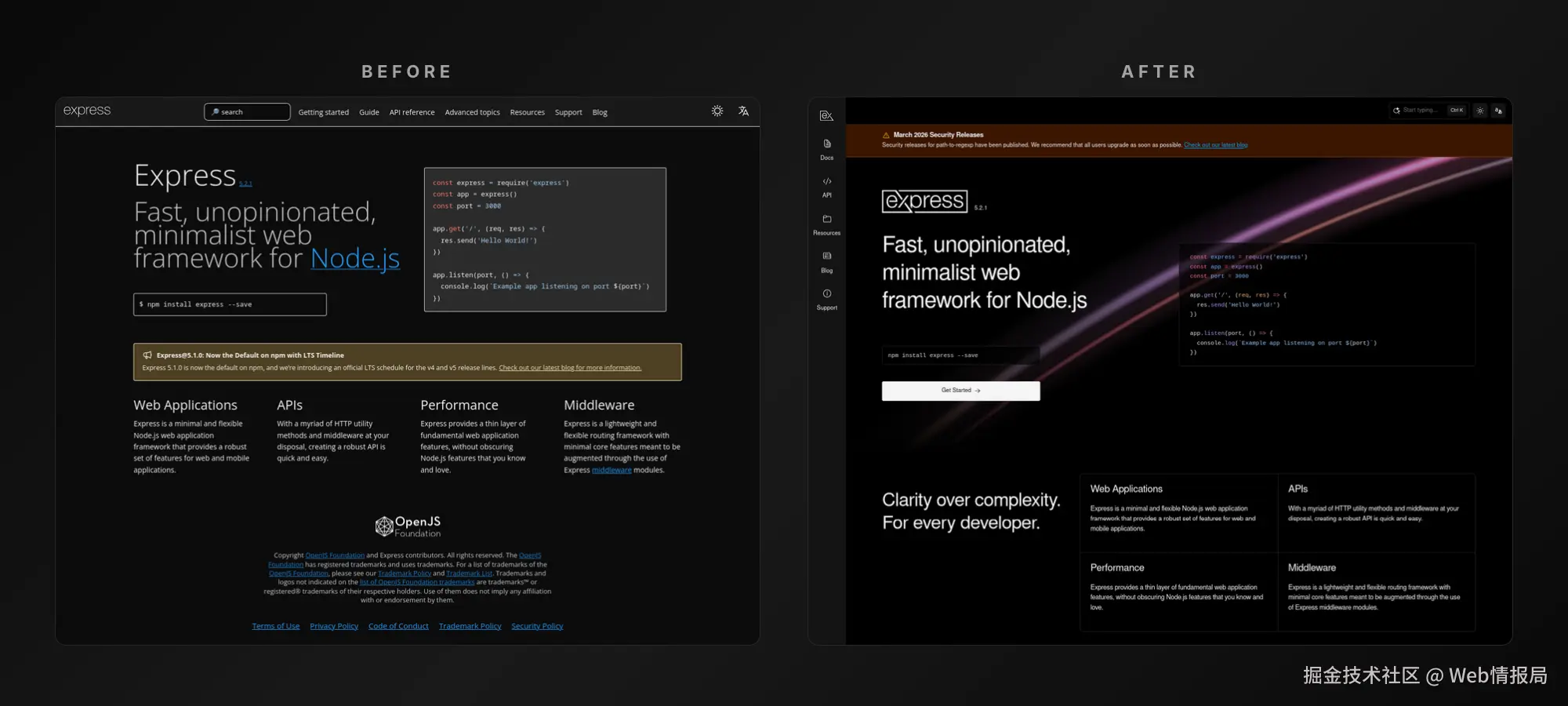Toggle the sun theme icon in the Before navbar
The width and height of the screenshot is (1568, 706).
717,111
